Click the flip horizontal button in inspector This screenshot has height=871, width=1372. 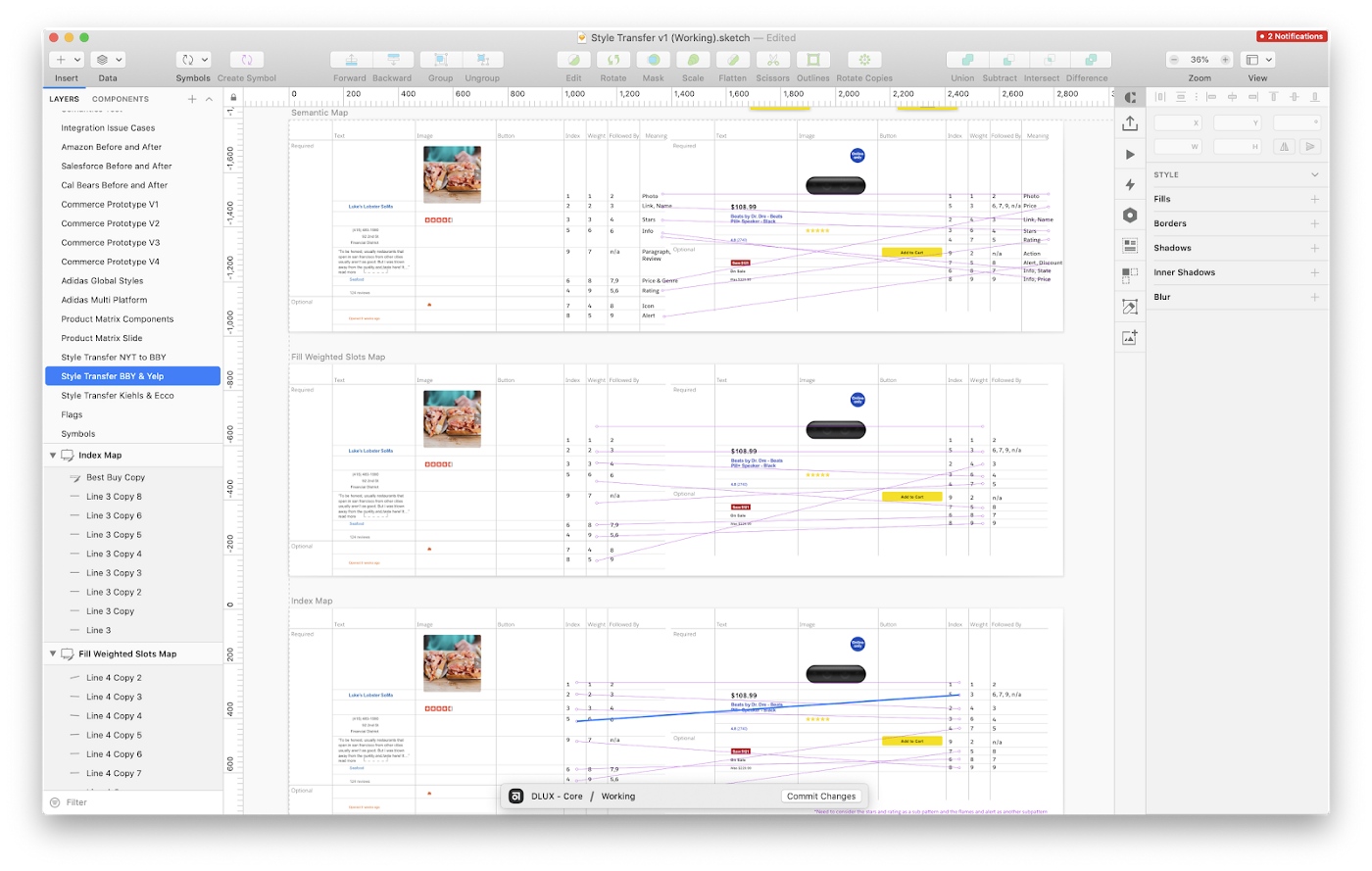[1282, 147]
